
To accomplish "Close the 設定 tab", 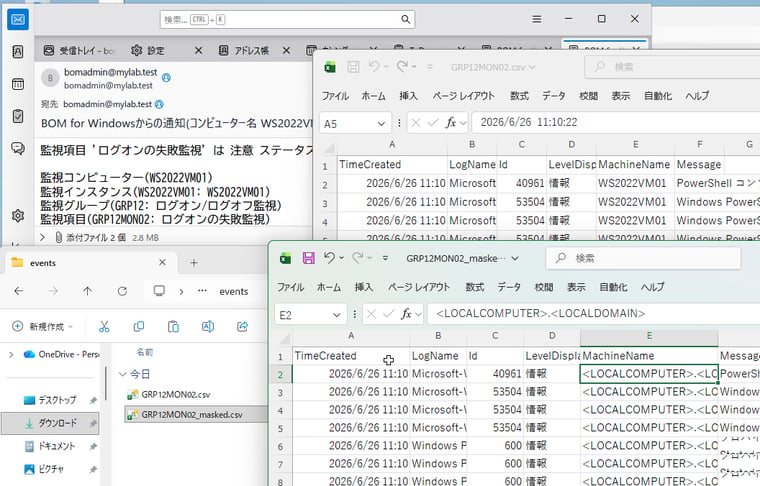I will 198,50.
